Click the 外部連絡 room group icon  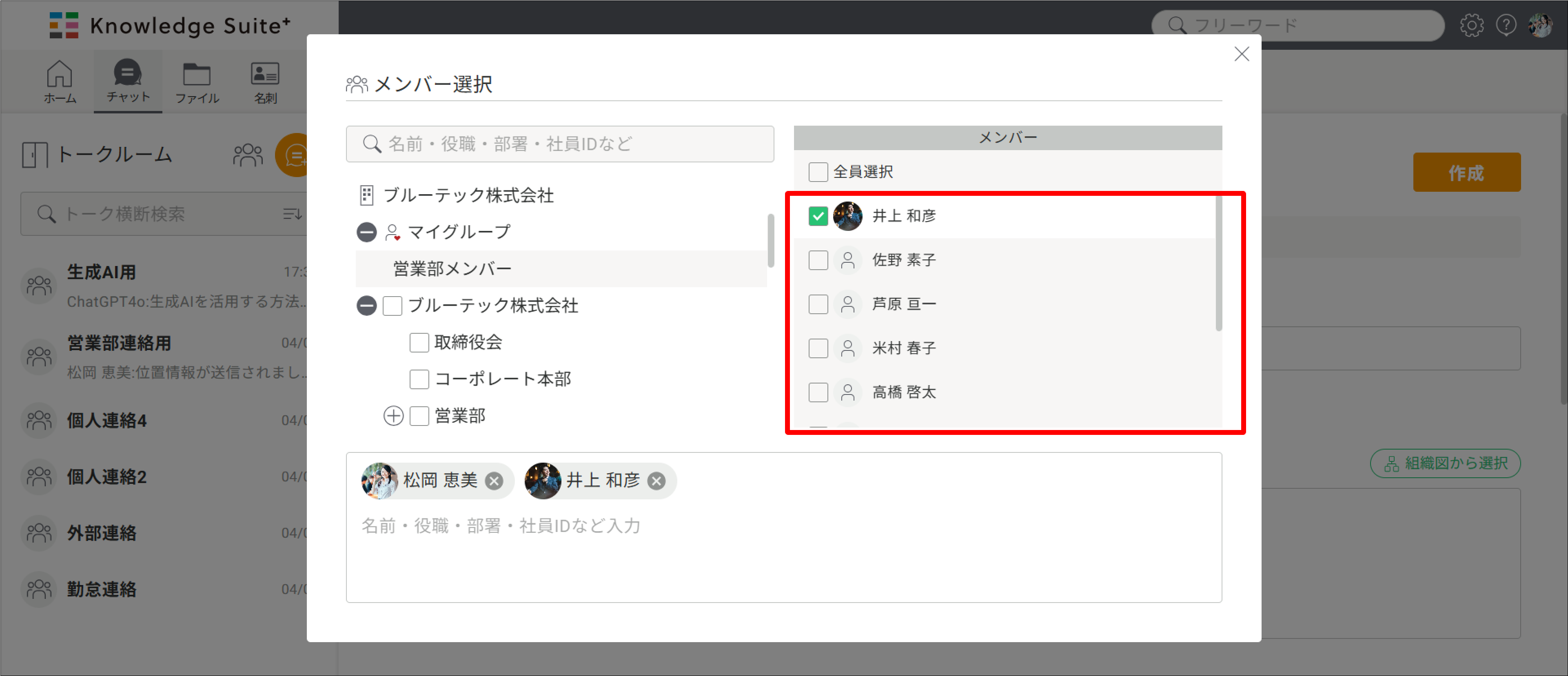[x=39, y=533]
